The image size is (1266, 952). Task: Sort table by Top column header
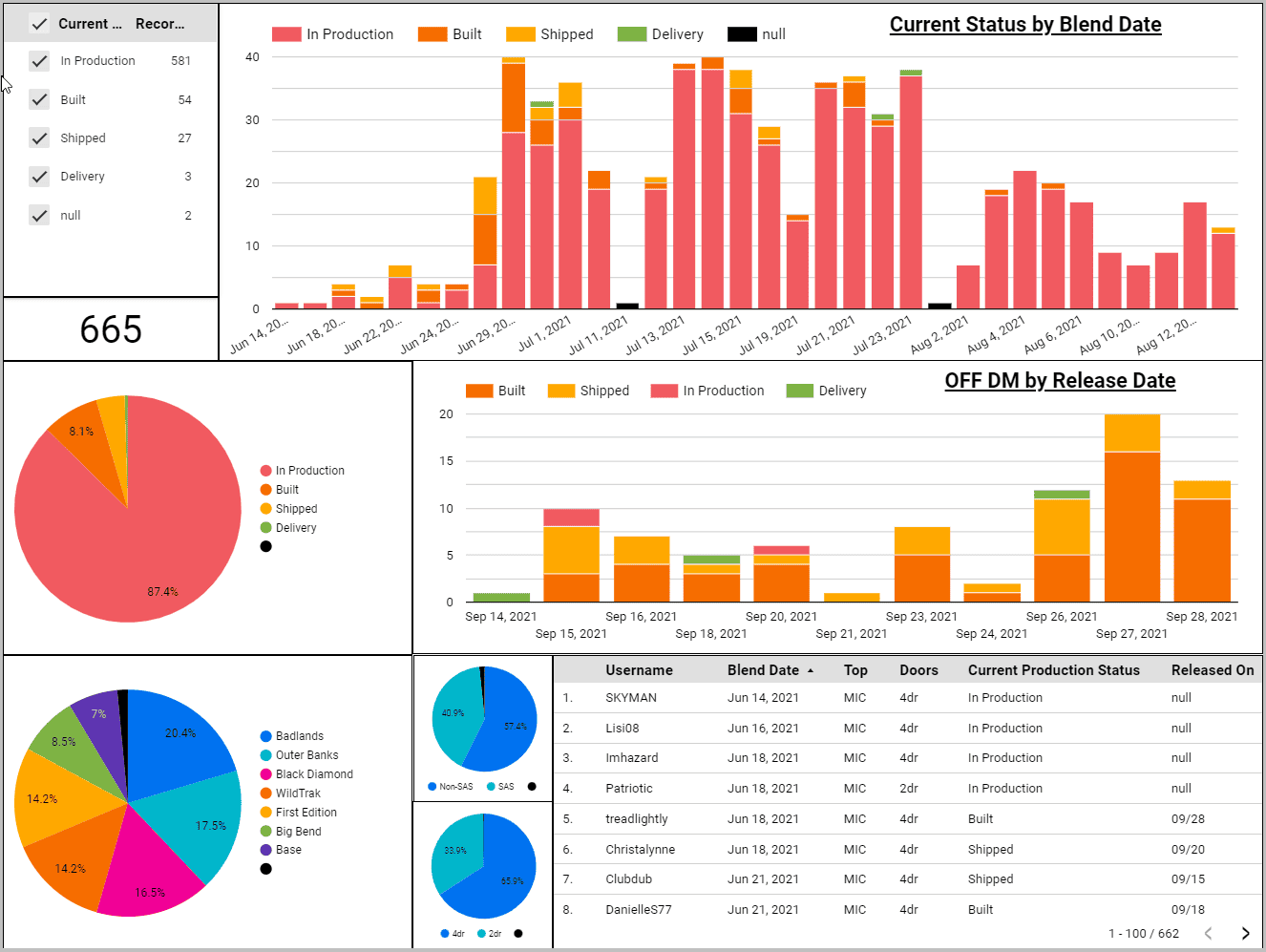coord(855,670)
